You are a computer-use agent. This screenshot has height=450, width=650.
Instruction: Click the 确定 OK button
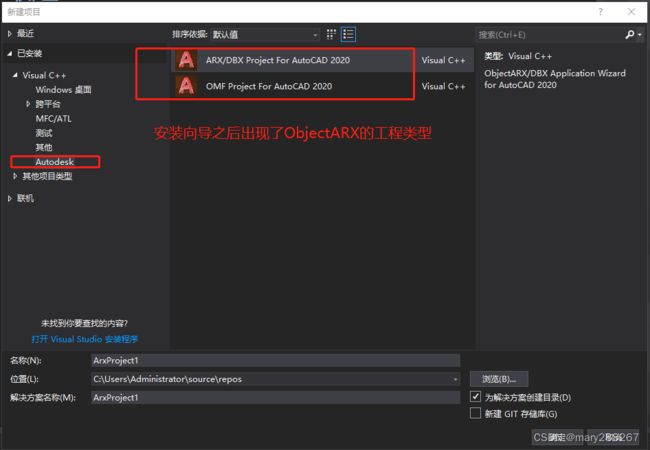click(x=557, y=437)
